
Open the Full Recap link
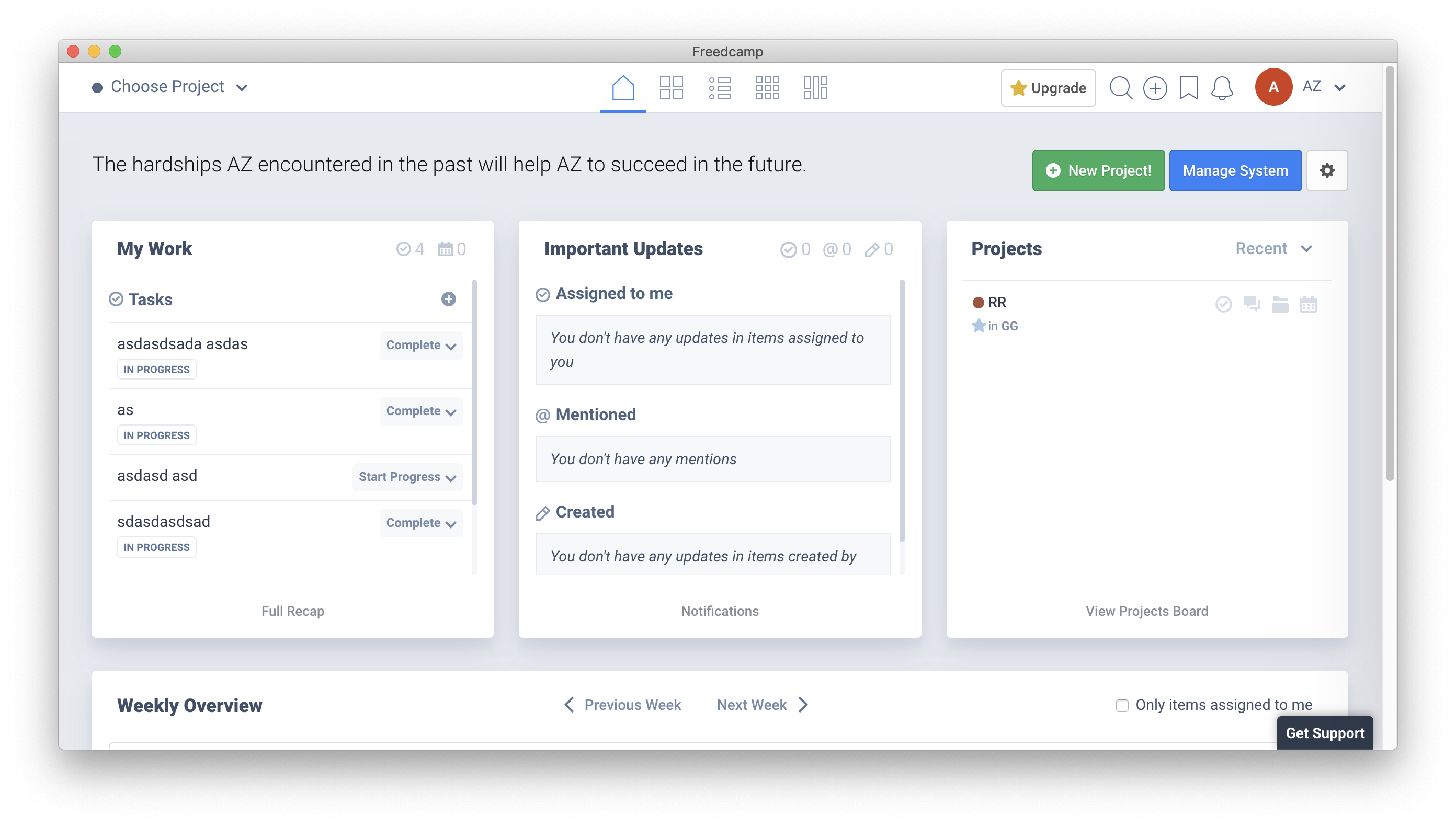coord(292,611)
